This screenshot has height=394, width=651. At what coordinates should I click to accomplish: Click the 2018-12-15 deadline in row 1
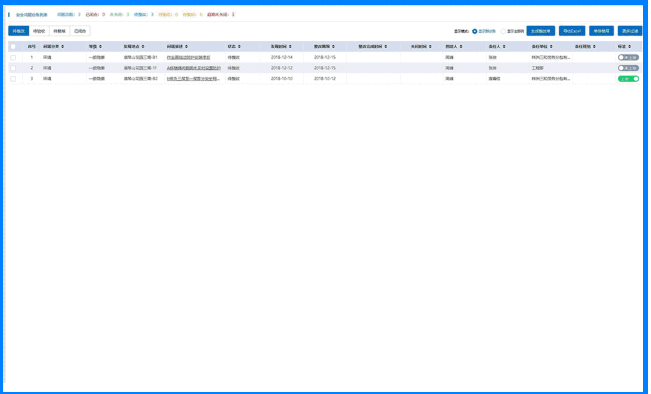(325, 57)
